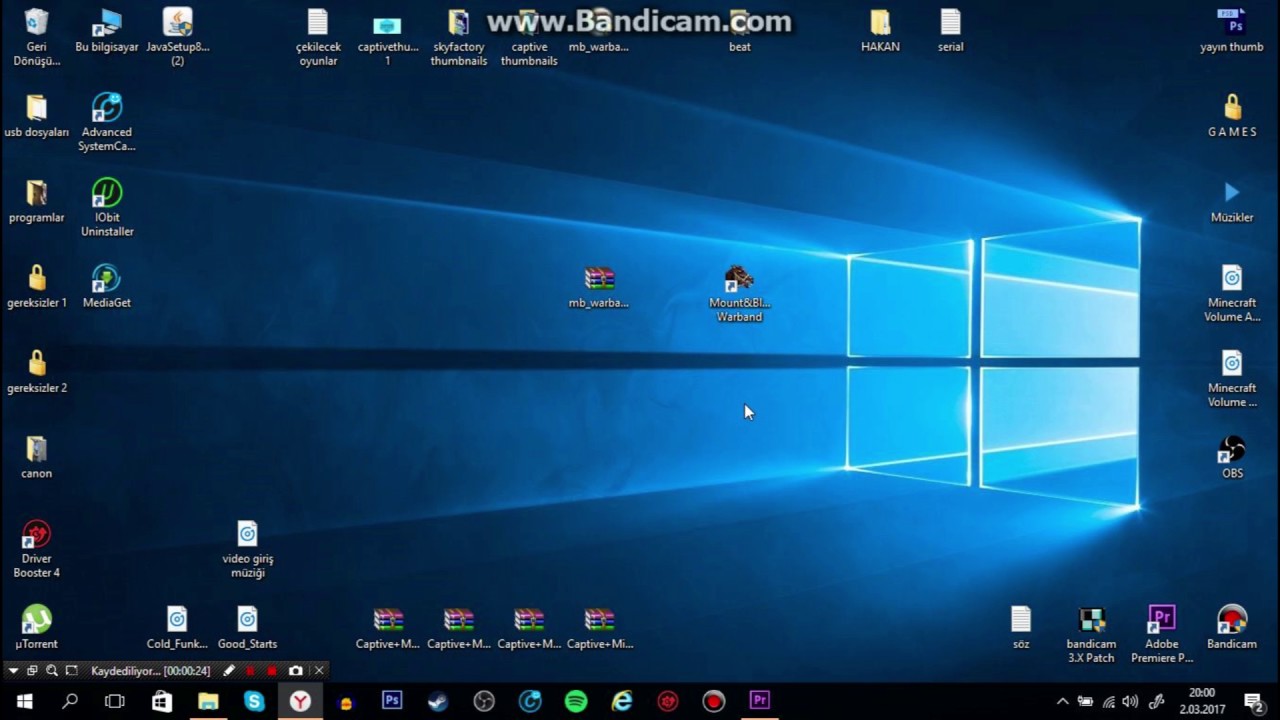Select the skyfactory thumbnails icon
Screen dimensions: 1280x720
tap(459, 37)
